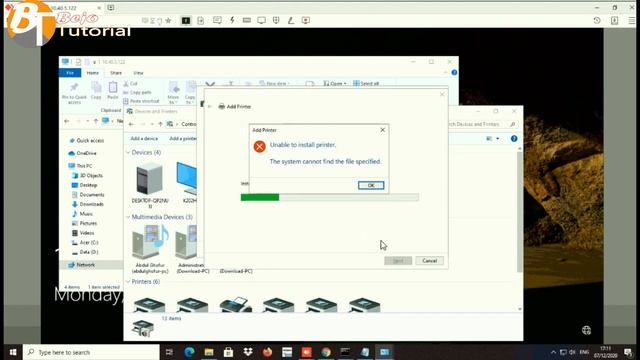The width and height of the screenshot is (640, 360).
Task: Open Documents folder in sidebar
Action: click(88, 195)
